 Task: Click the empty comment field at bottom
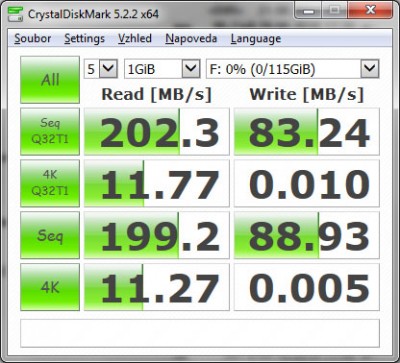click(x=200, y=333)
